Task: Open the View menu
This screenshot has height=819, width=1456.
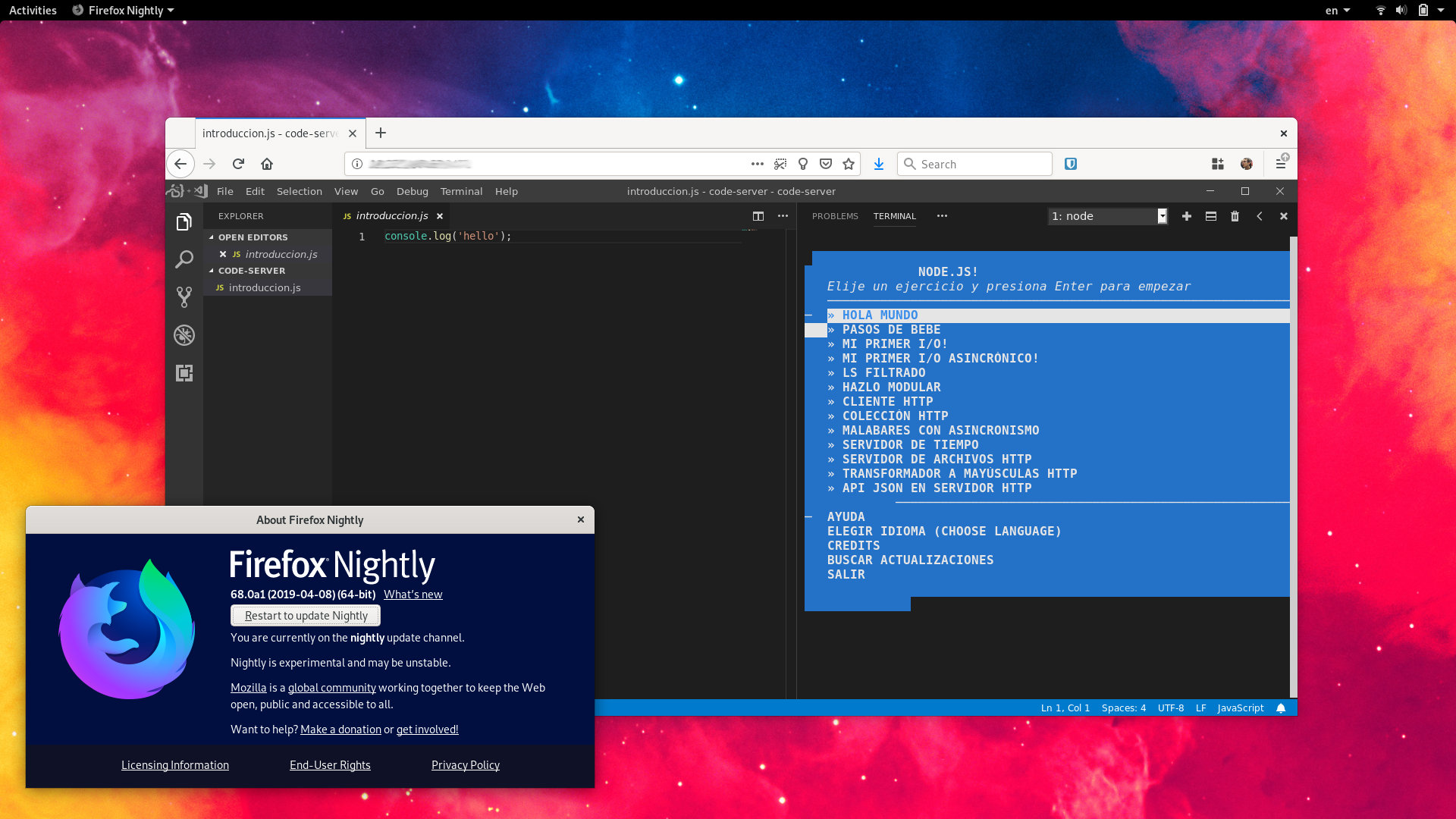Action: [346, 192]
